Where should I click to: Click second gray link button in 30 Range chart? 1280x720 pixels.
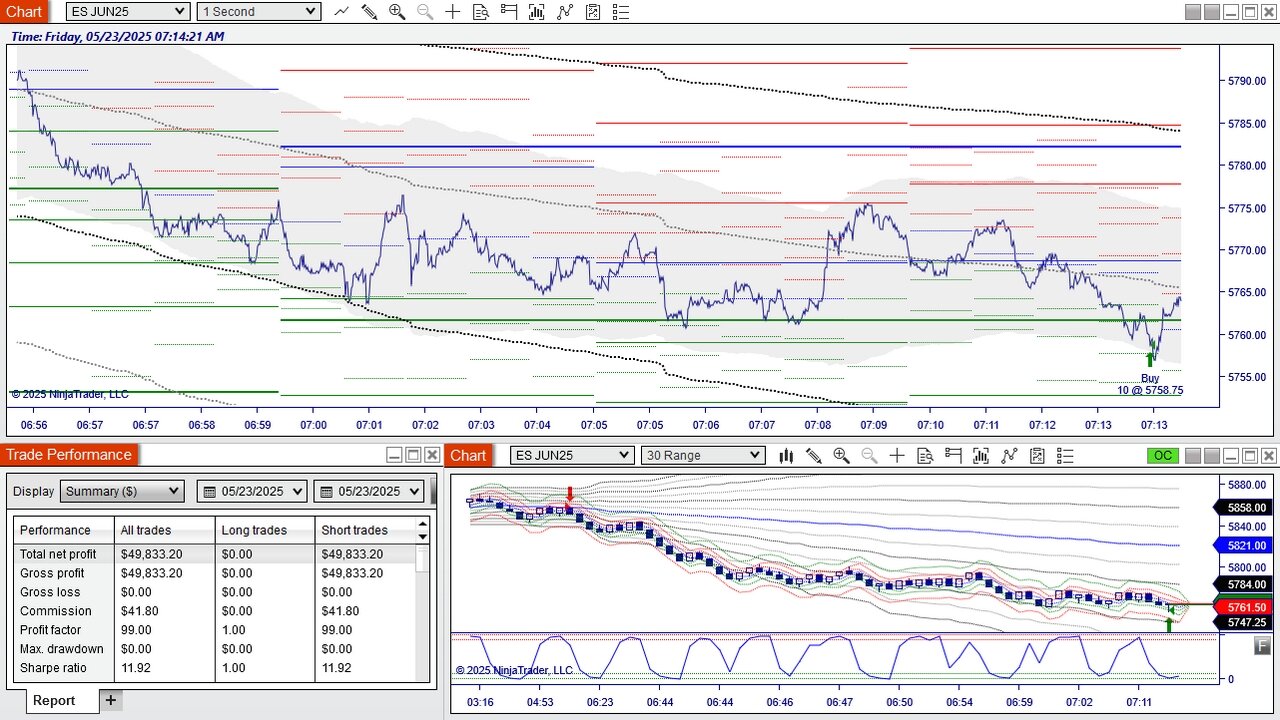point(1211,456)
